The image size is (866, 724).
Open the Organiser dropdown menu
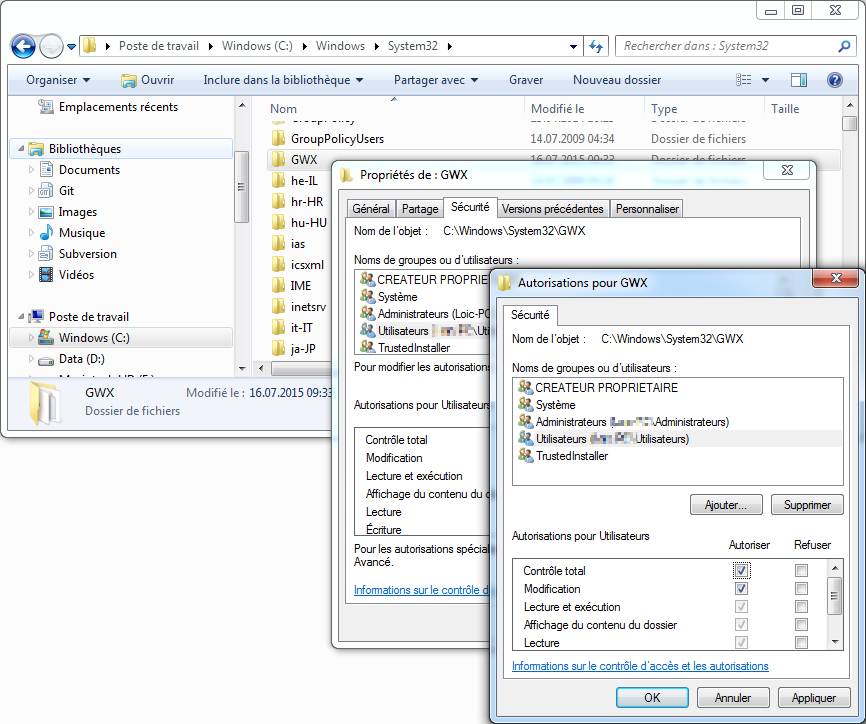(x=58, y=80)
